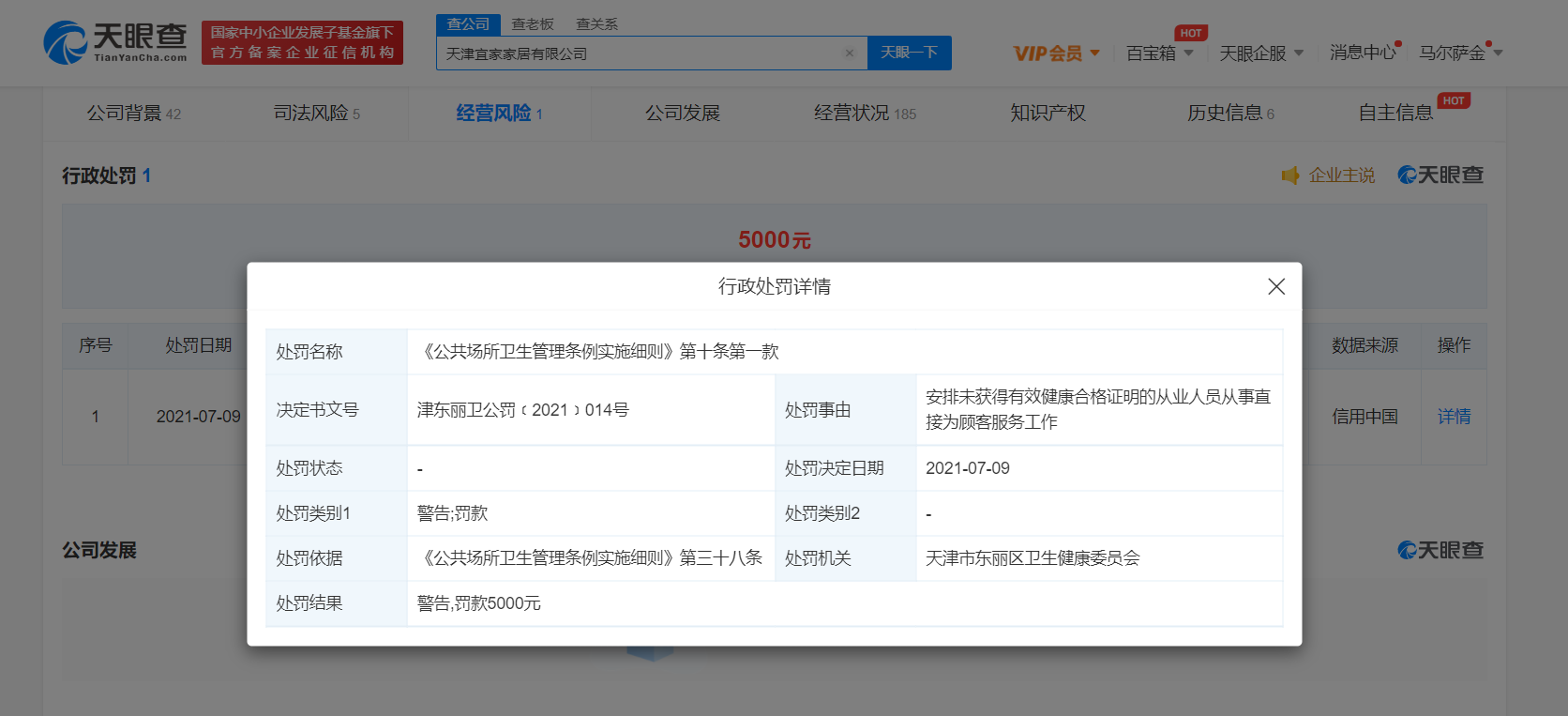This screenshot has height=716, width=1568.
Task: Click the 企业主说 speaker icon
Action: point(1290,175)
